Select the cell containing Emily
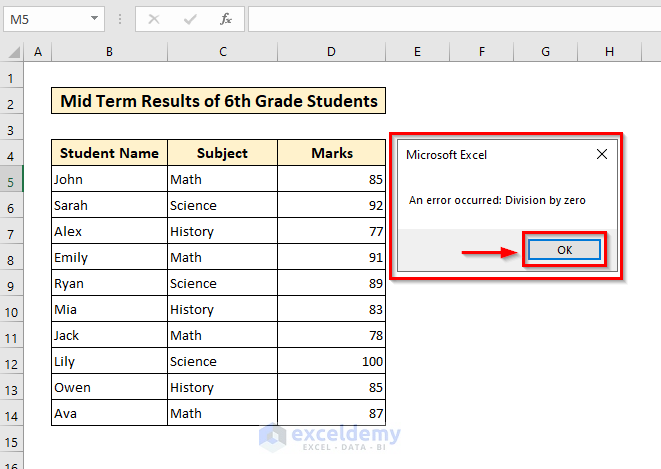 coord(109,257)
